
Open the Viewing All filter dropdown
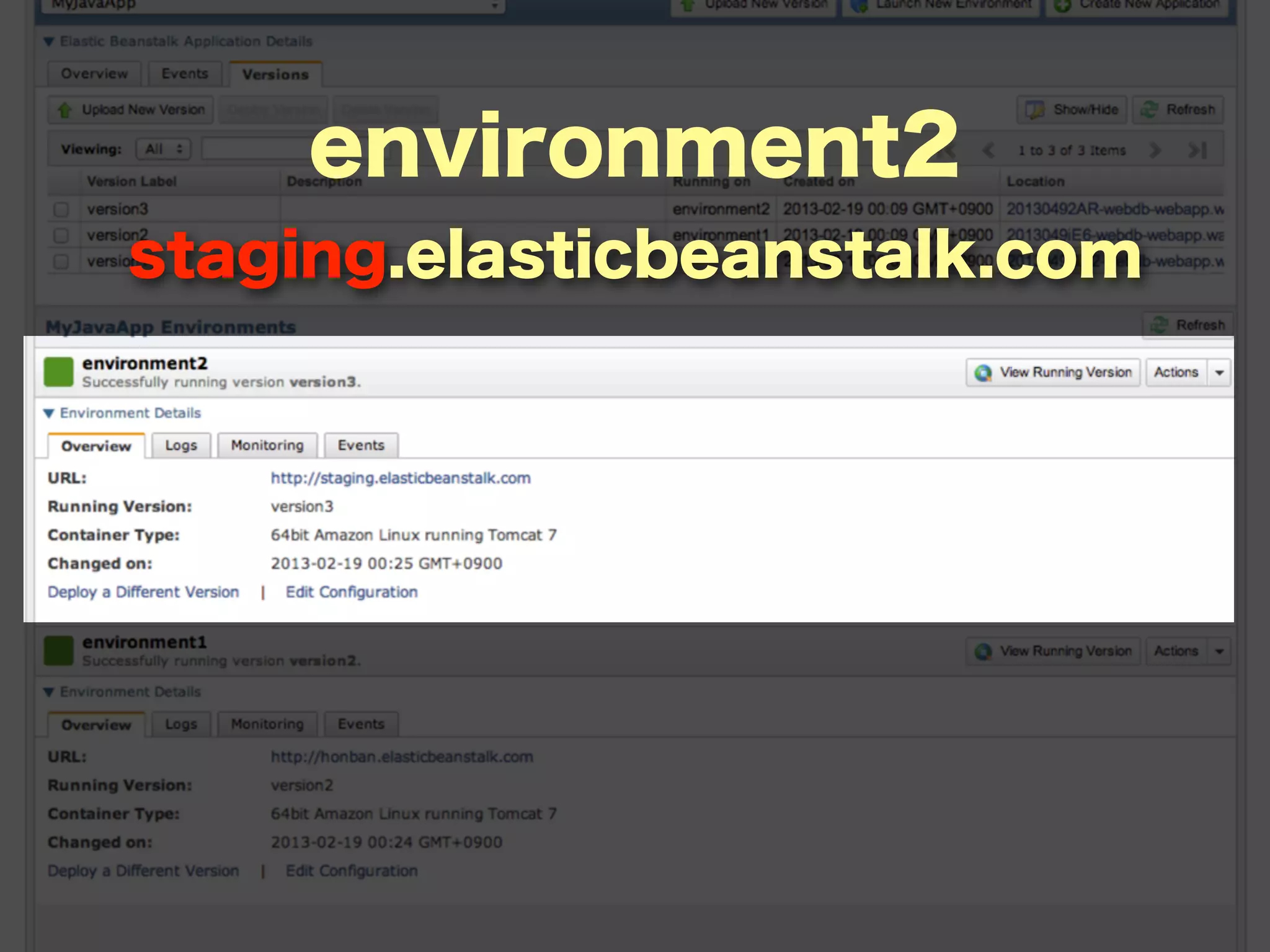[x=164, y=149]
